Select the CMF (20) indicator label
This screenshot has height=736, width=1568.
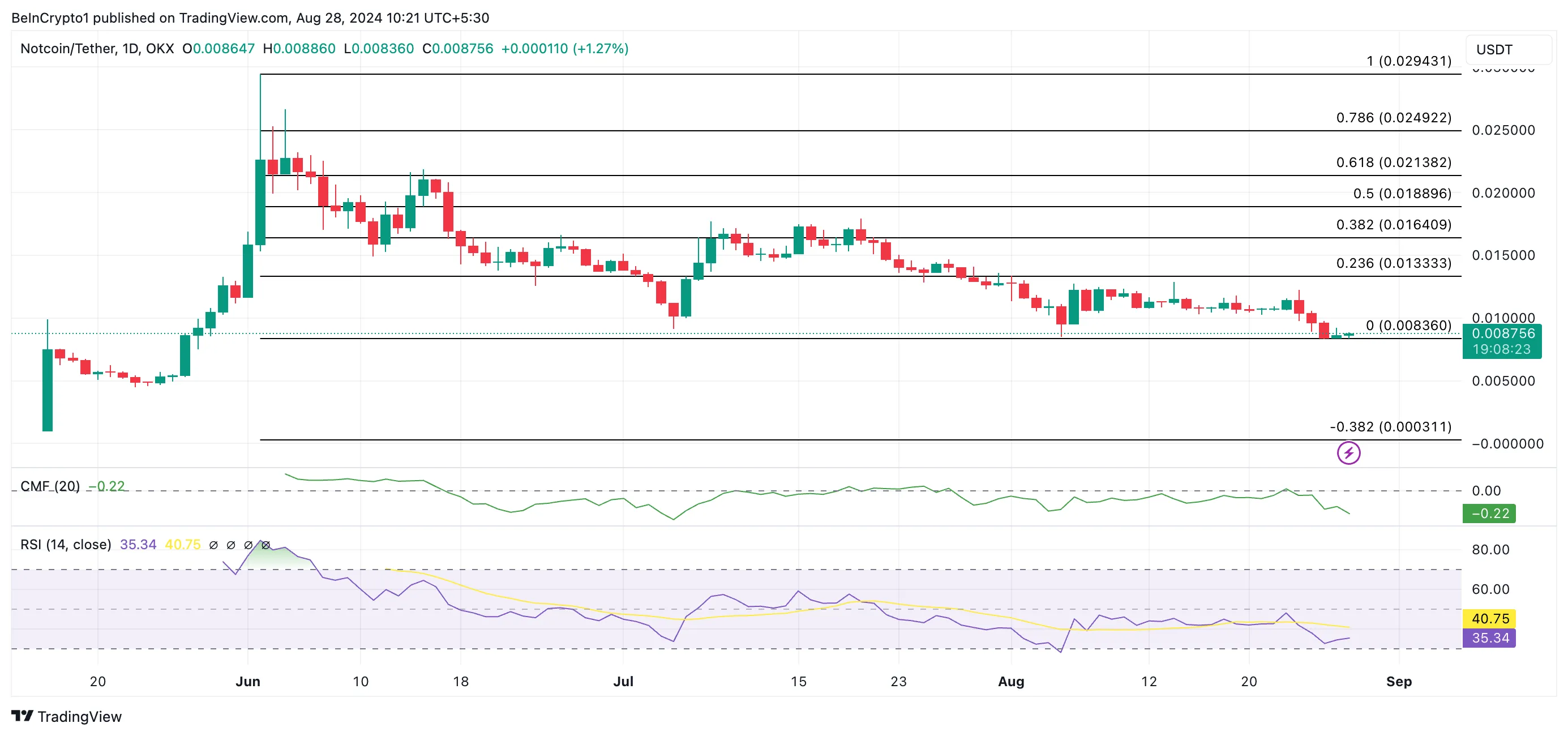tap(50, 486)
